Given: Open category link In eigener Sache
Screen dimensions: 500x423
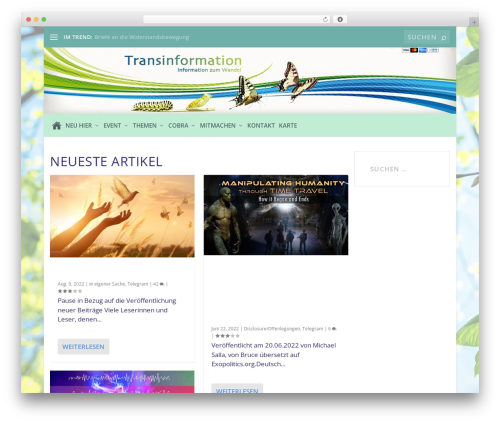Looking at the screenshot, I should pos(107,284).
